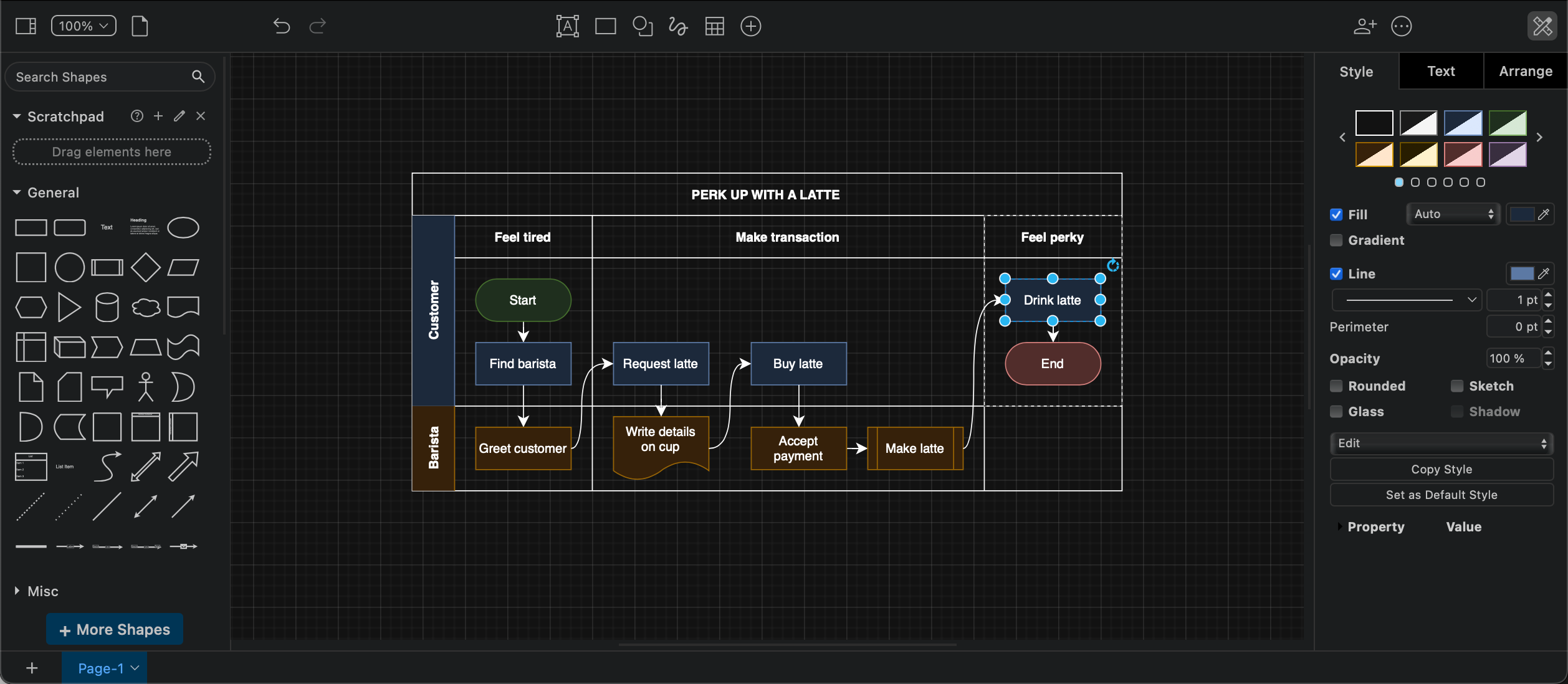
Task: Open the Text tab in the format panel
Action: [x=1440, y=71]
